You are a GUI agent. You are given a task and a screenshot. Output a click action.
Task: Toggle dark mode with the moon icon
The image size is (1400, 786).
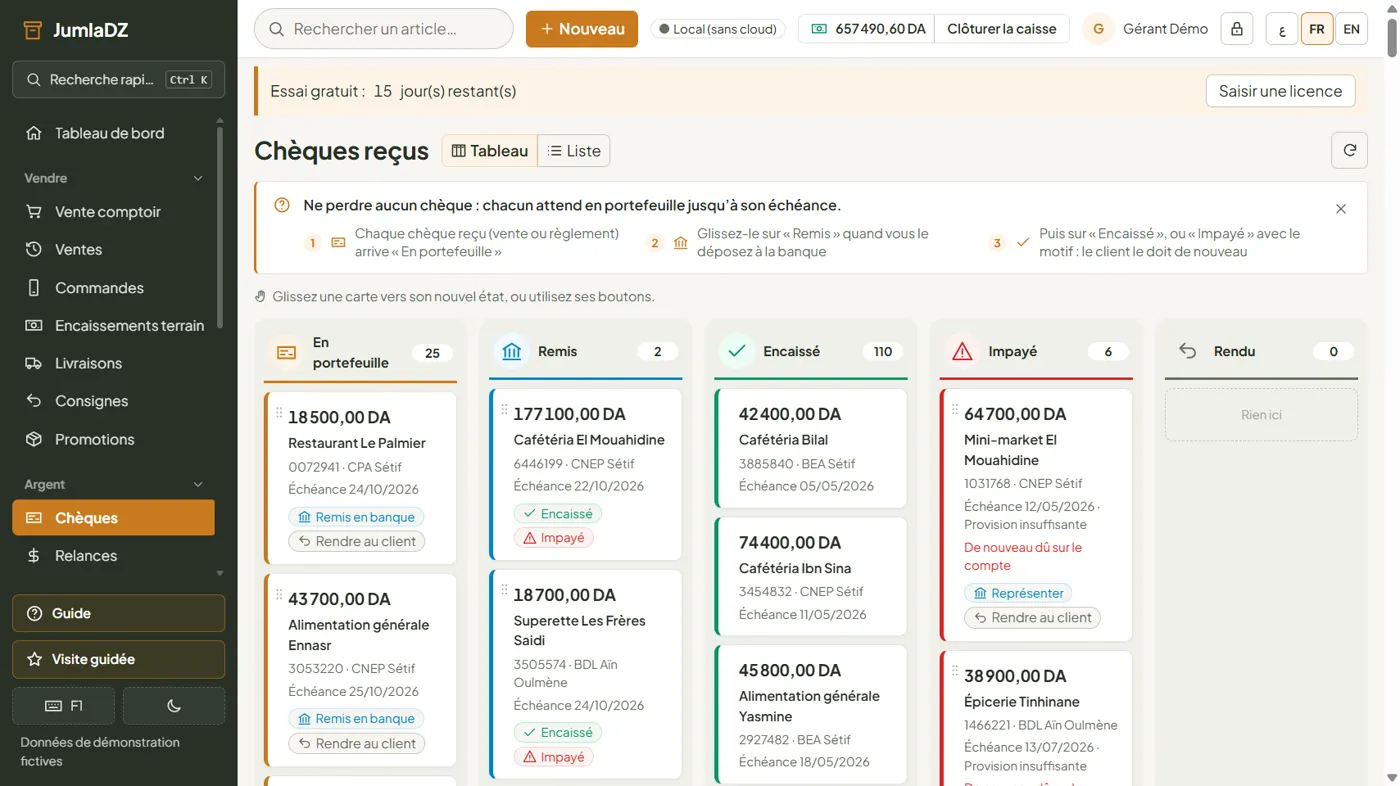tap(174, 706)
